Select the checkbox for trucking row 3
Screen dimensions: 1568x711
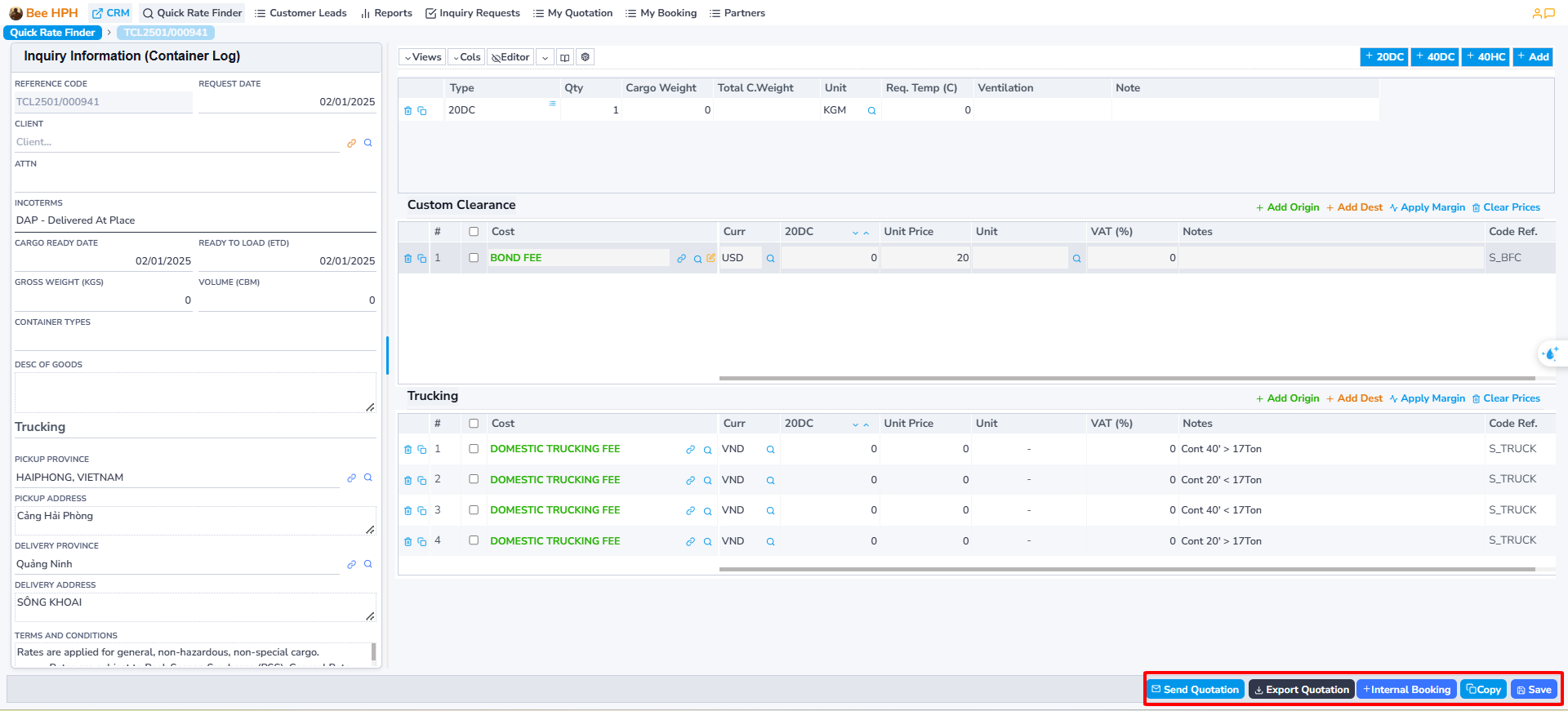(x=474, y=510)
